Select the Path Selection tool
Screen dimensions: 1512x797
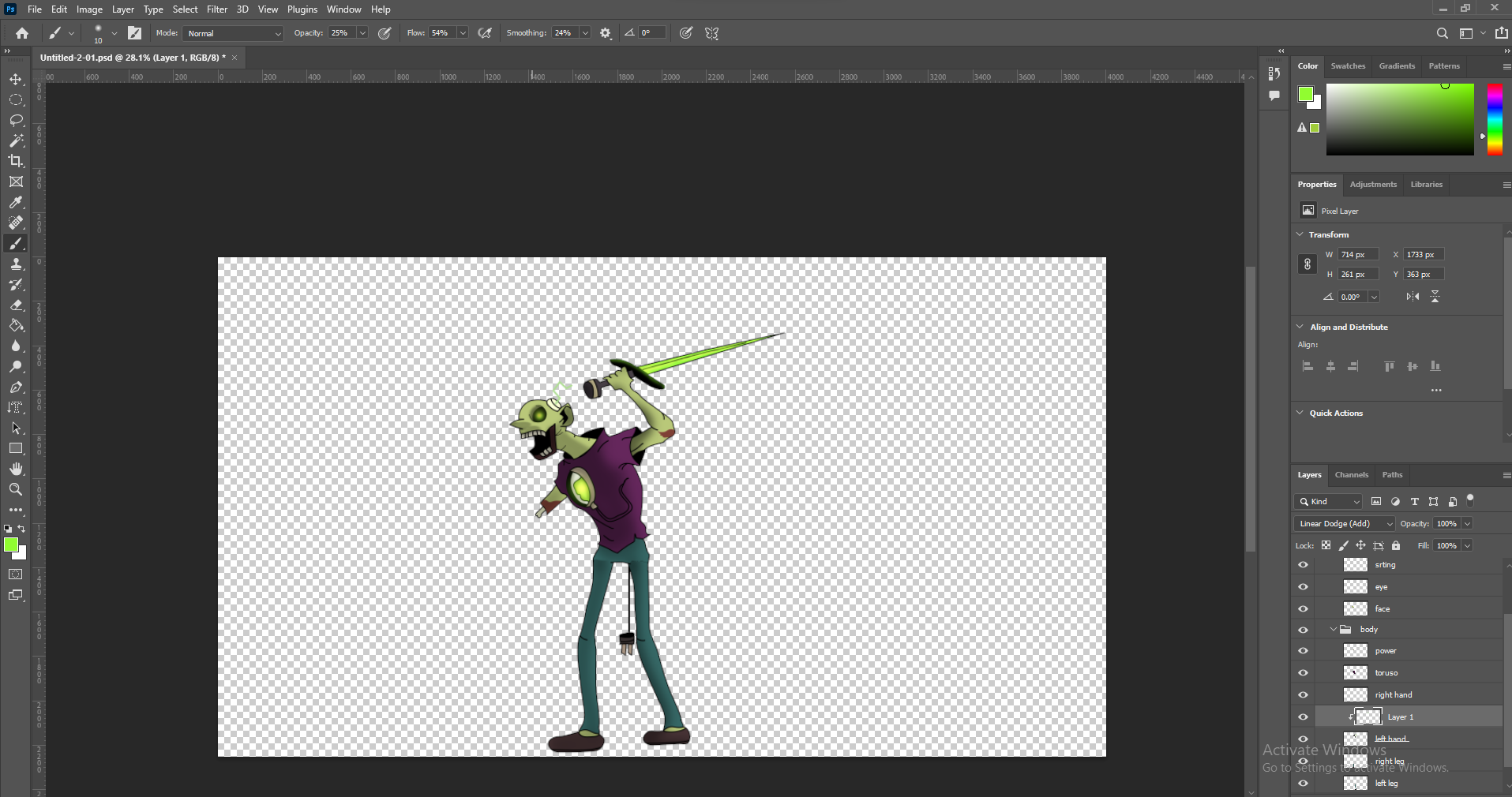pos(16,428)
